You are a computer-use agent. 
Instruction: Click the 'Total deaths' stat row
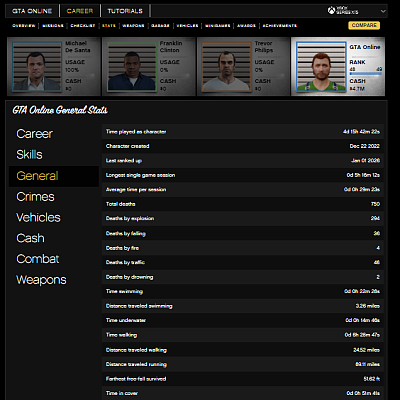pyautogui.click(x=243, y=204)
